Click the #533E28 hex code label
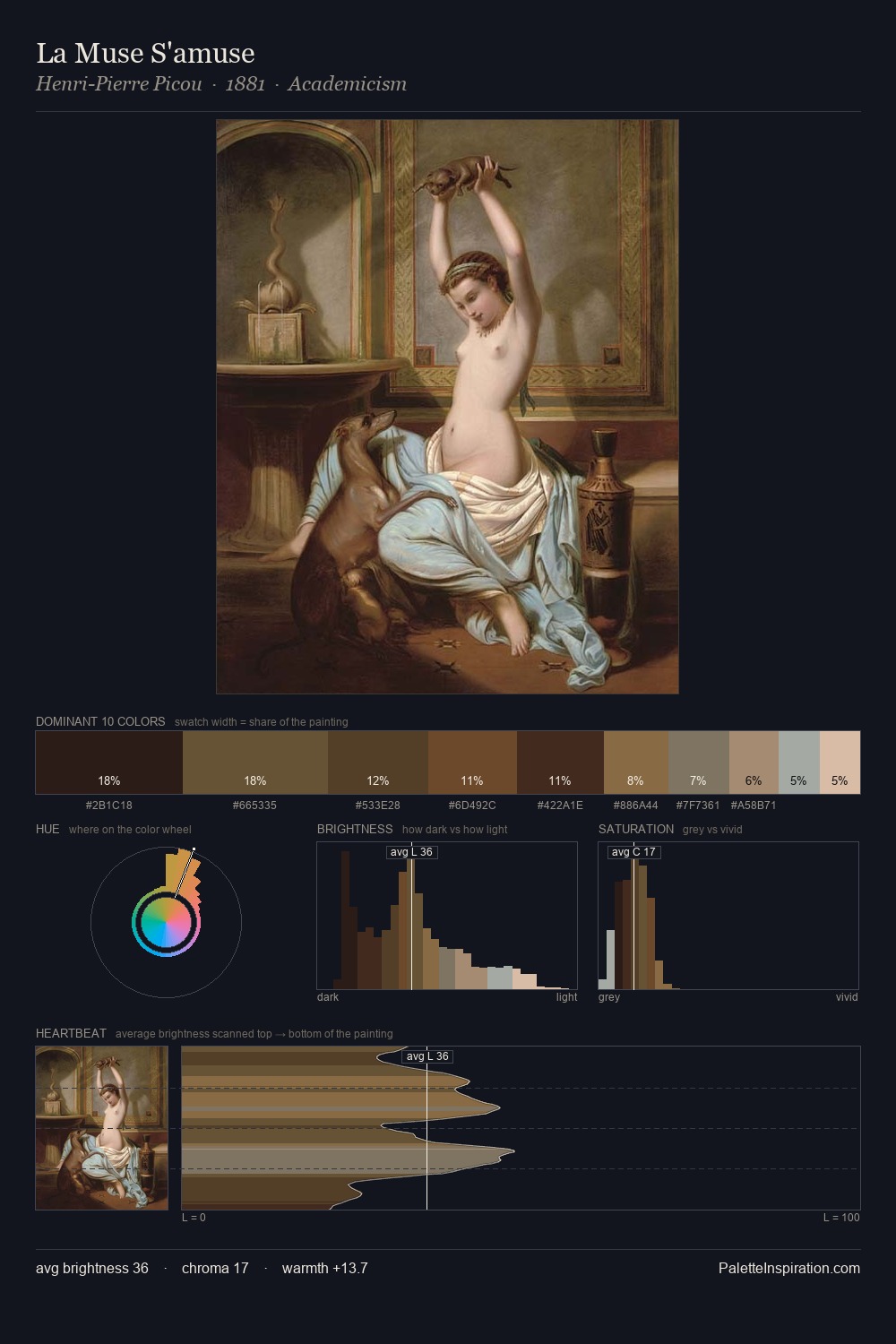896x1344 pixels. point(378,805)
